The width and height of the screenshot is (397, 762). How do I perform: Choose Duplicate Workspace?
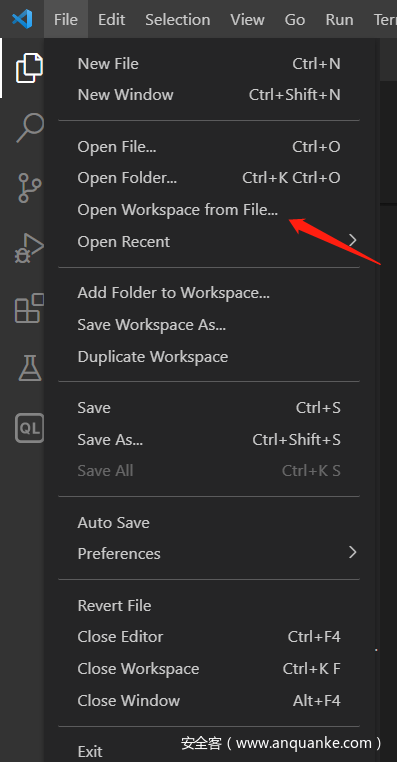pos(209,357)
